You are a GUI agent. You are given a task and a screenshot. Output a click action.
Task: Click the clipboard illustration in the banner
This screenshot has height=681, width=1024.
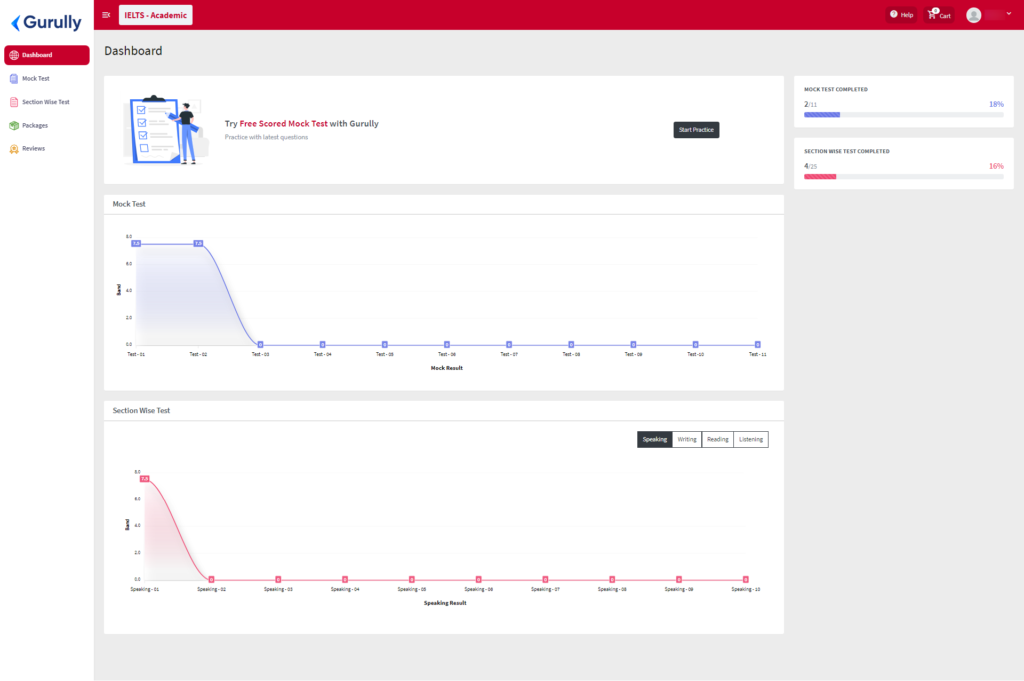167,129
